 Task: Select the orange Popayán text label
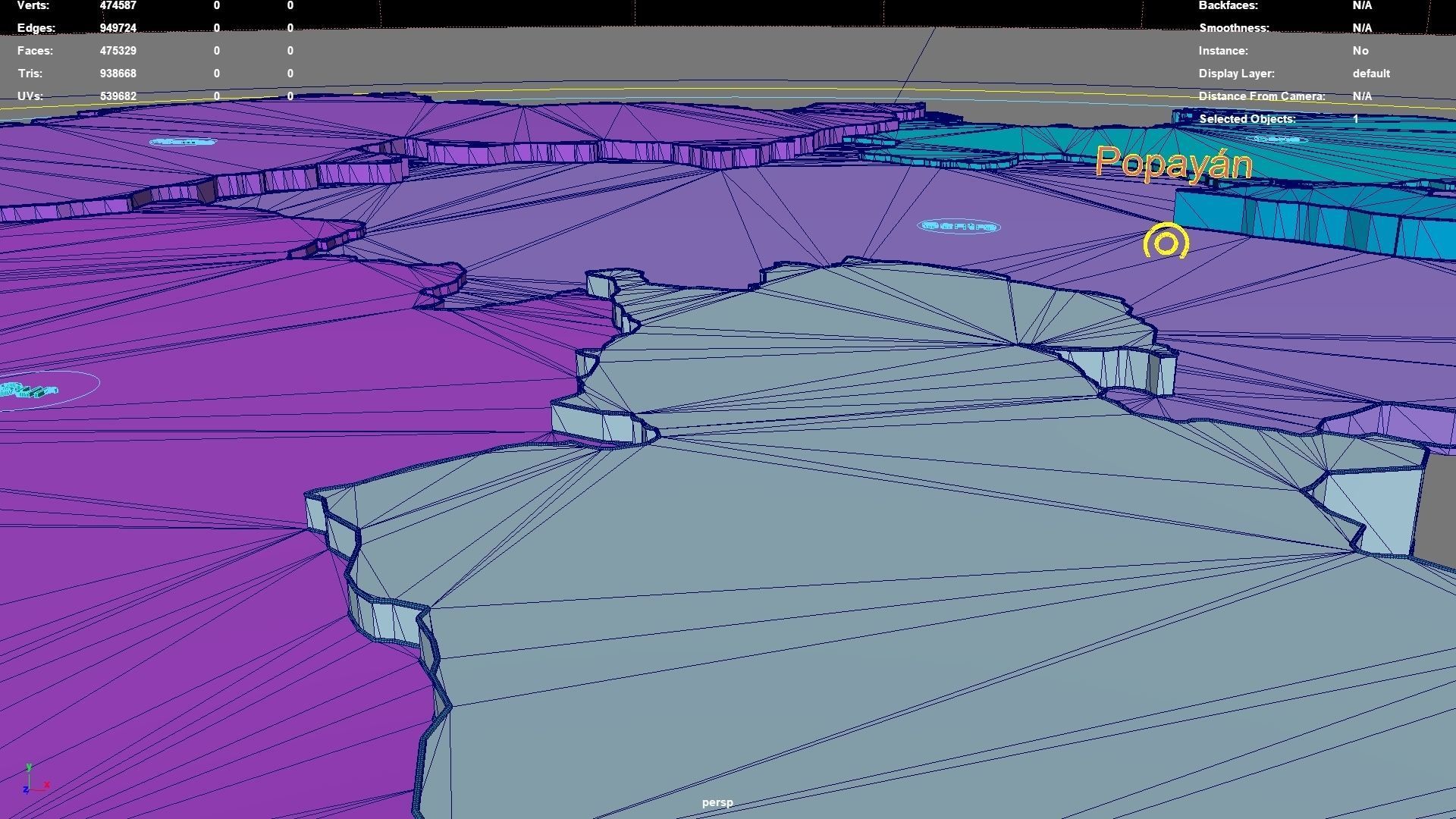[x=1173, y=164]
